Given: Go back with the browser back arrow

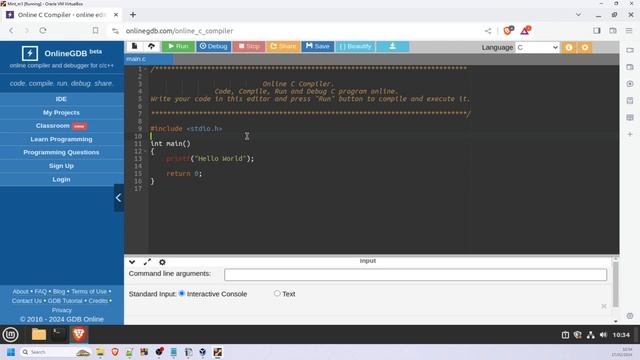Looking at the screenshot, I should point(11,31).
